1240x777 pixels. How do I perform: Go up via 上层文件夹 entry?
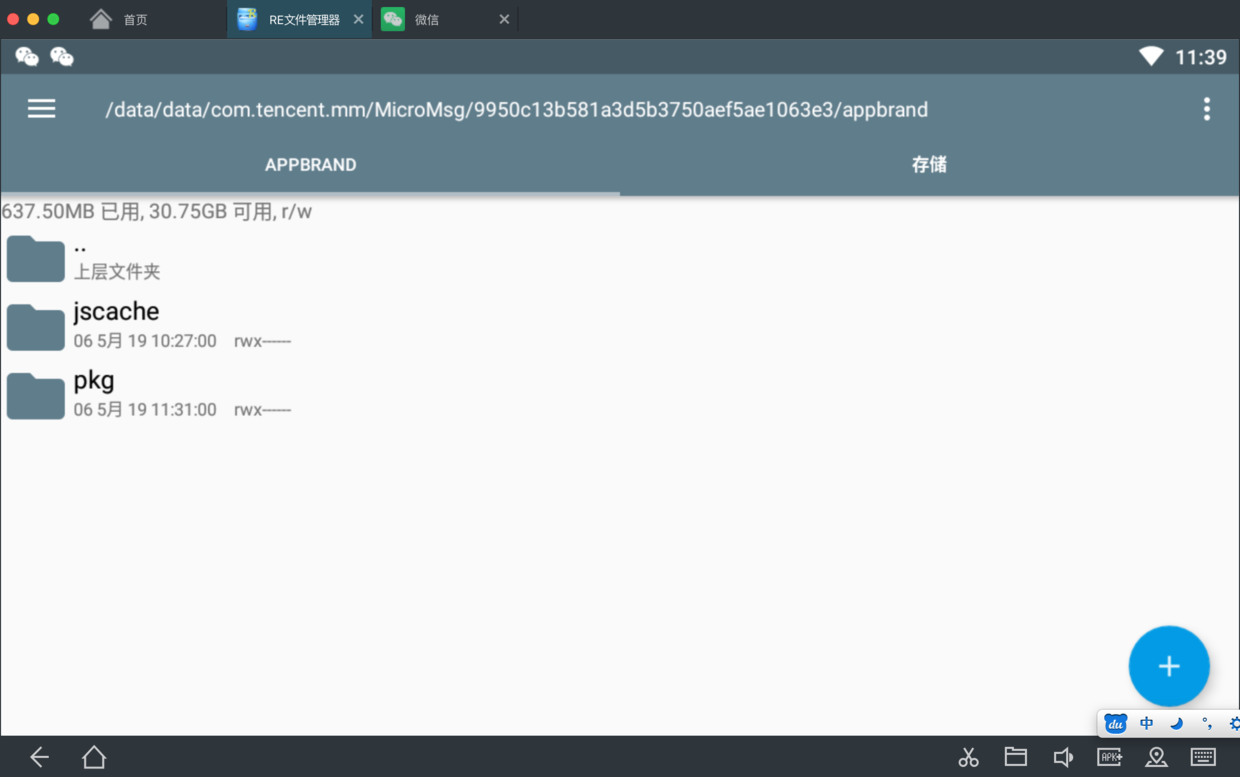(117, 272)
